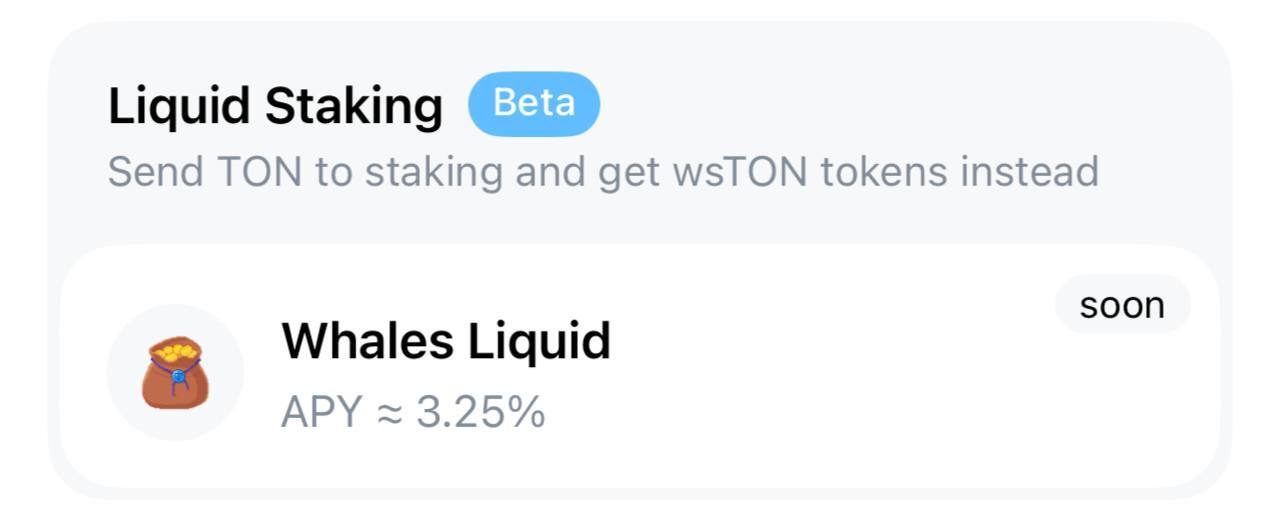The height and width of the screenshot is (526, 1280).
Task: Click the APY ≈ 3.25% text
Action: [413, 412]
